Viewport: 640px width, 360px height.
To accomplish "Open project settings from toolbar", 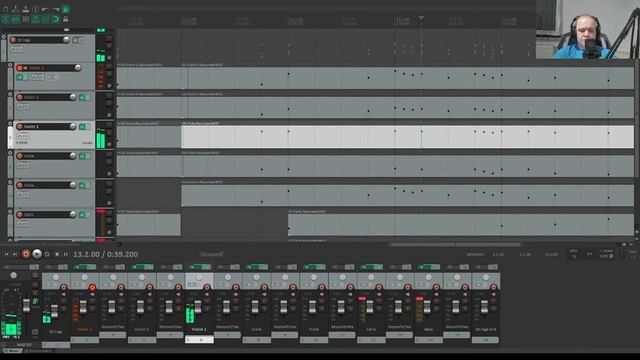I will click(x=36, y=9).
